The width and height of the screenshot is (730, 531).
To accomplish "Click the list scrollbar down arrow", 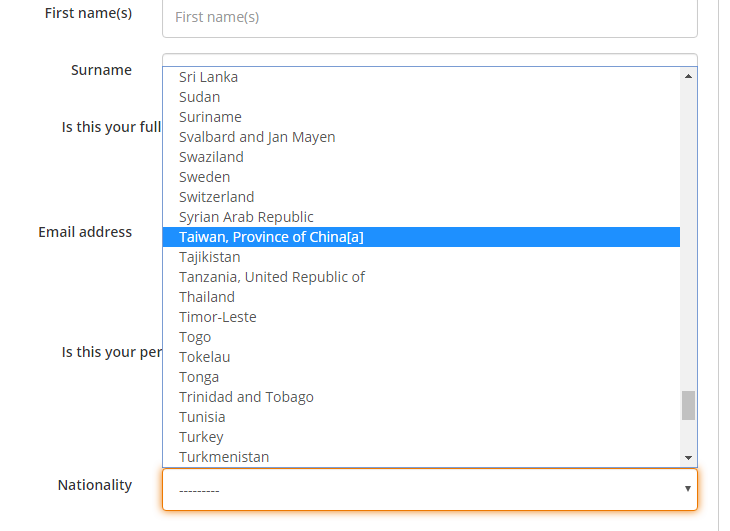I will [688, 457].
